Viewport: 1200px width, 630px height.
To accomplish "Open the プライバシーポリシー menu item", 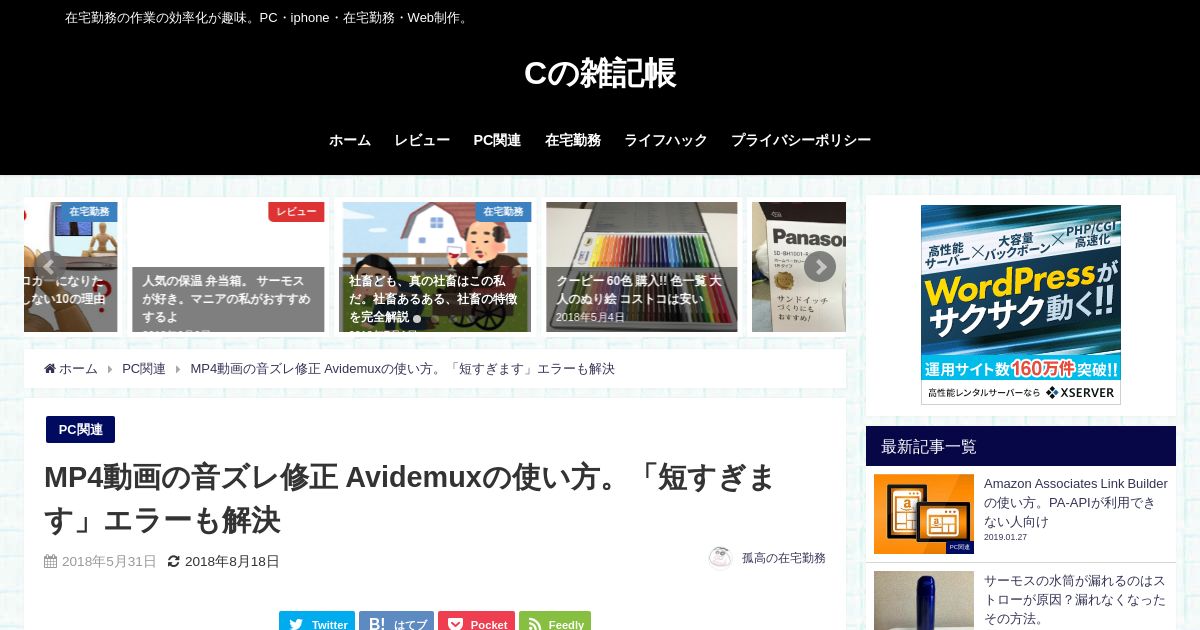I will coord(801,141).
